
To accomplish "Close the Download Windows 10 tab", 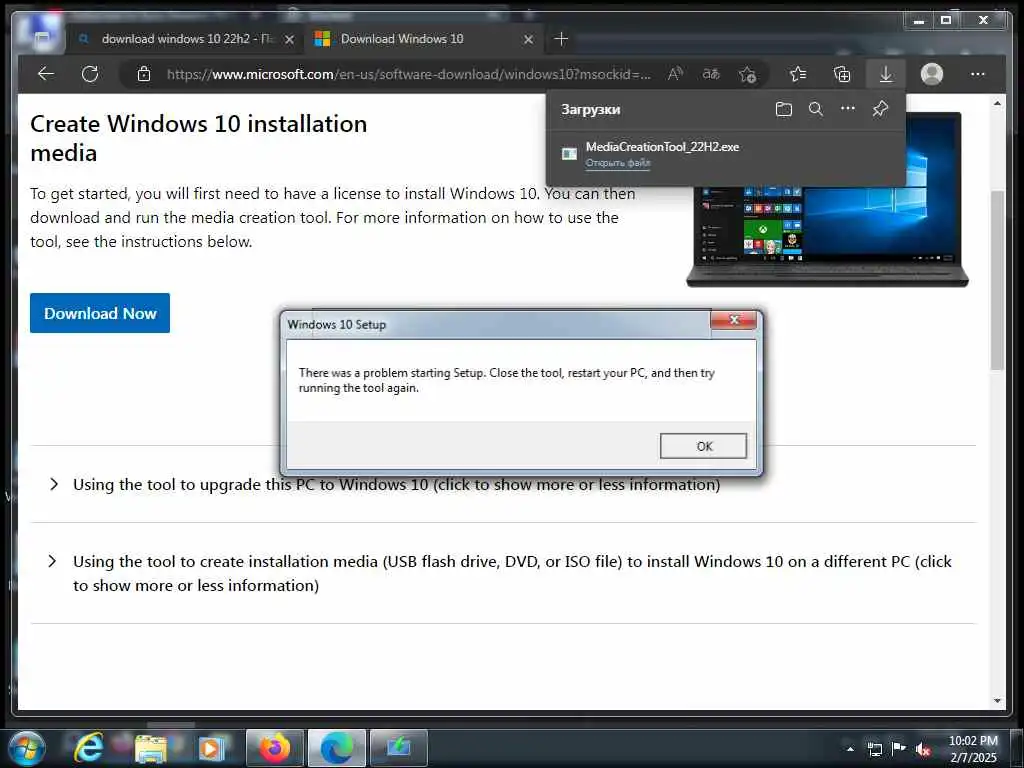I will pos(528,40).
